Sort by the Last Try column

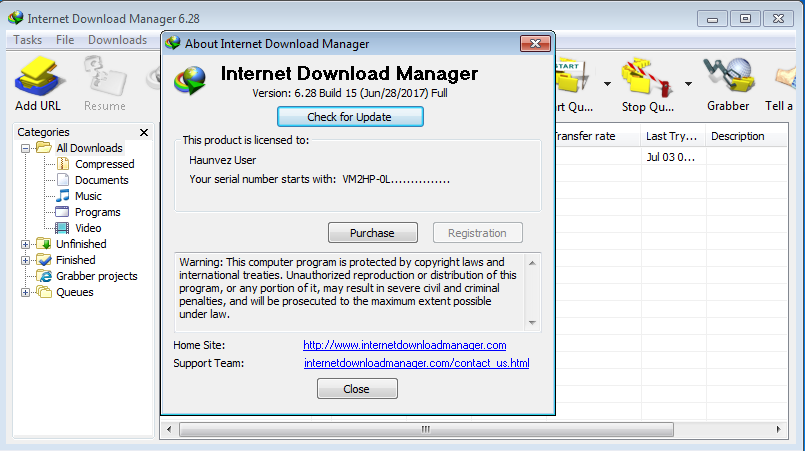click(673, 136)
